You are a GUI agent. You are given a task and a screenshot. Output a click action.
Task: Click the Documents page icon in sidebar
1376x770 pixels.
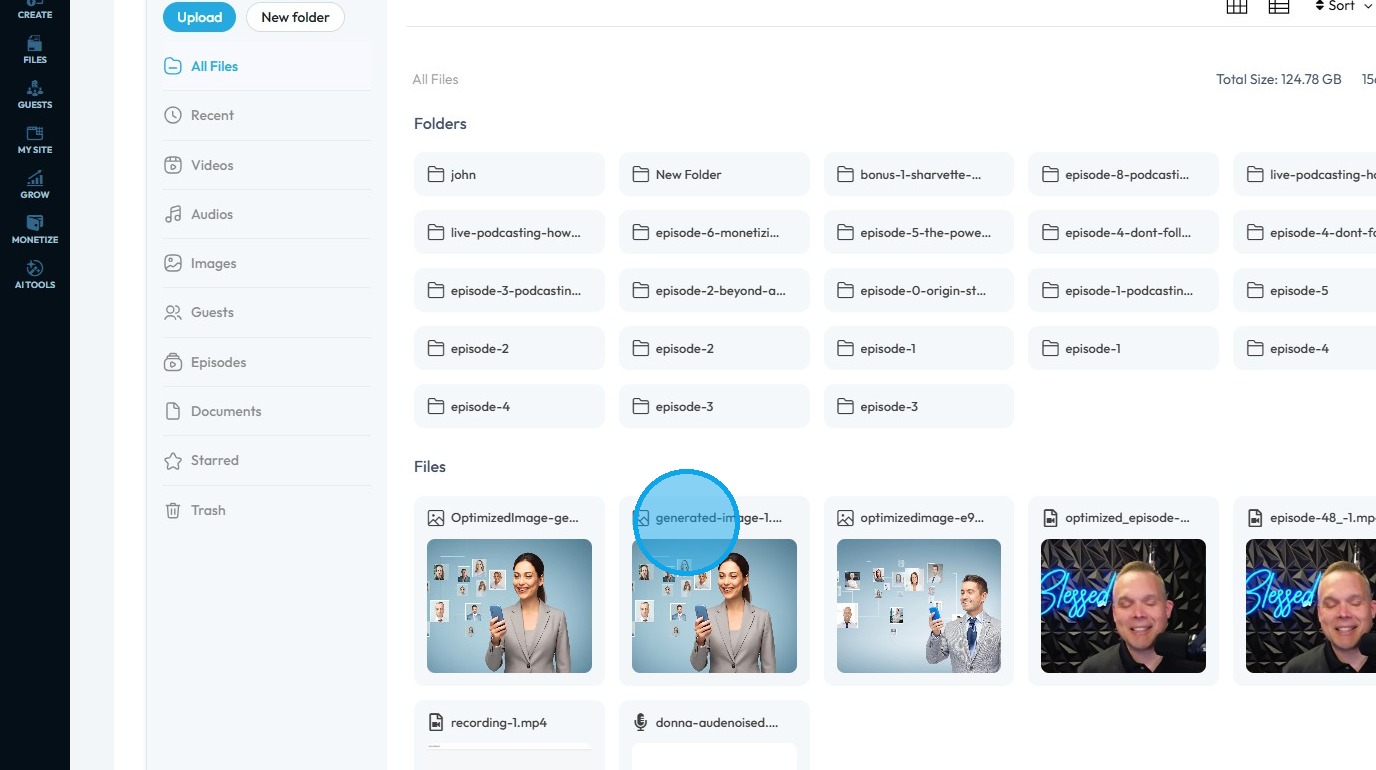click(x=173, y=411)
